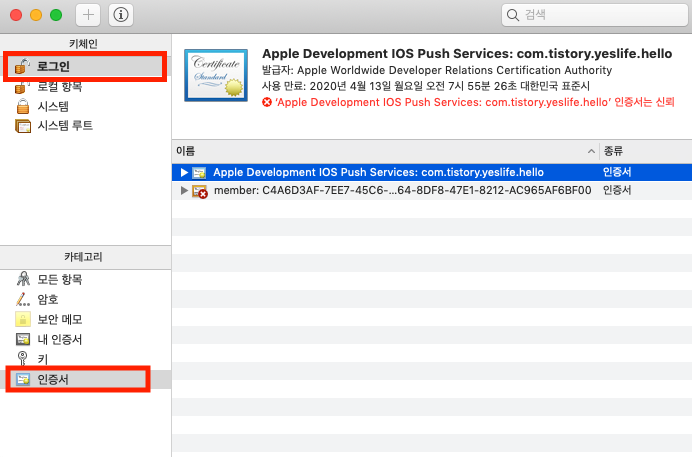Open the info inspector button

tap(121, 15)
